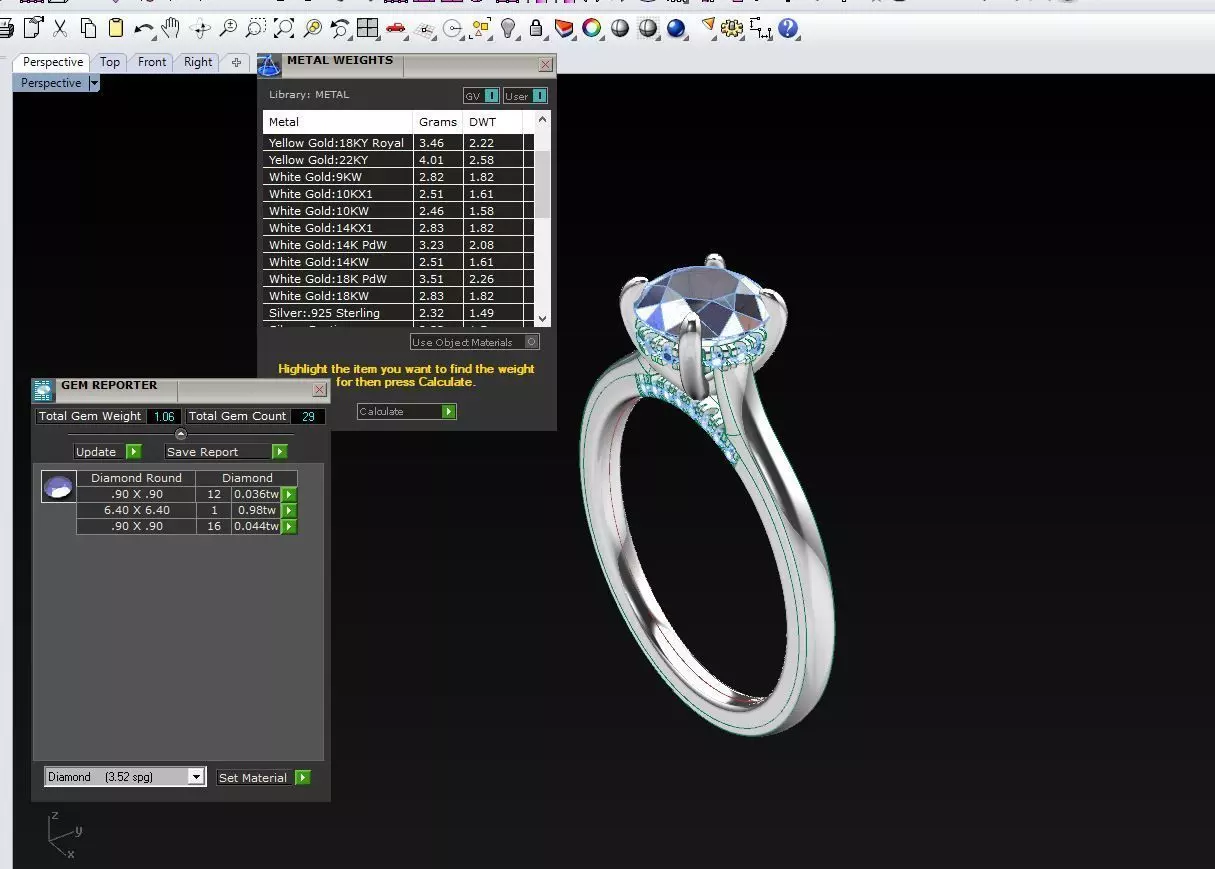Click the padlock lock objects icon
The image size is (1215, 869).
(x=536, y=28)
